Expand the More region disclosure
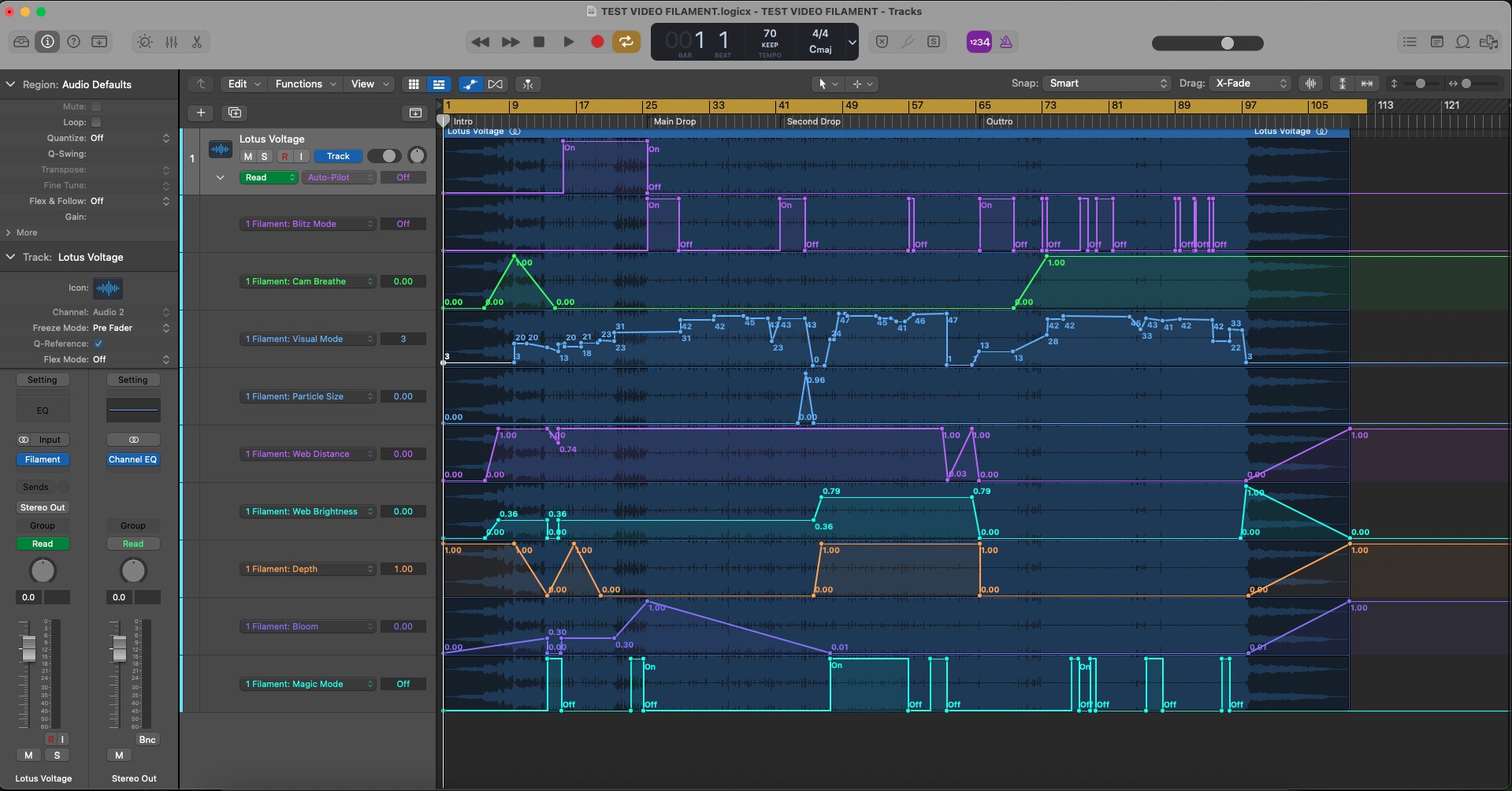Image resolution: width=1512 pixels, height=791 pixels. pyautogui.click(x=9, y=232)
